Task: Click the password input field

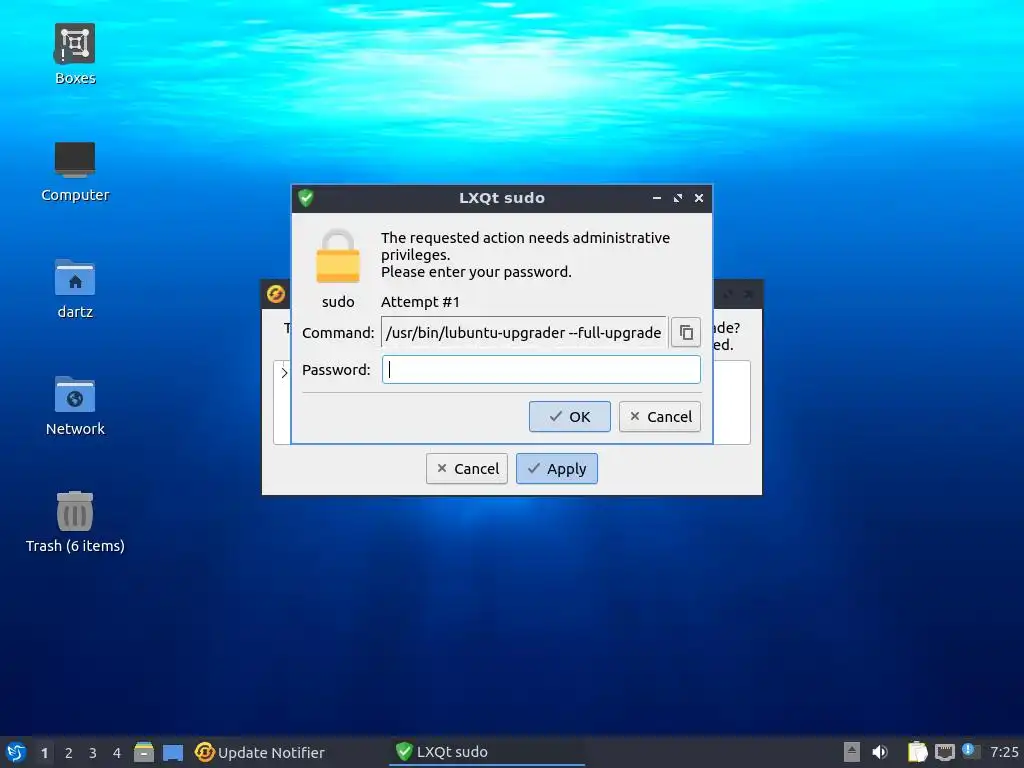Action: 541,370
